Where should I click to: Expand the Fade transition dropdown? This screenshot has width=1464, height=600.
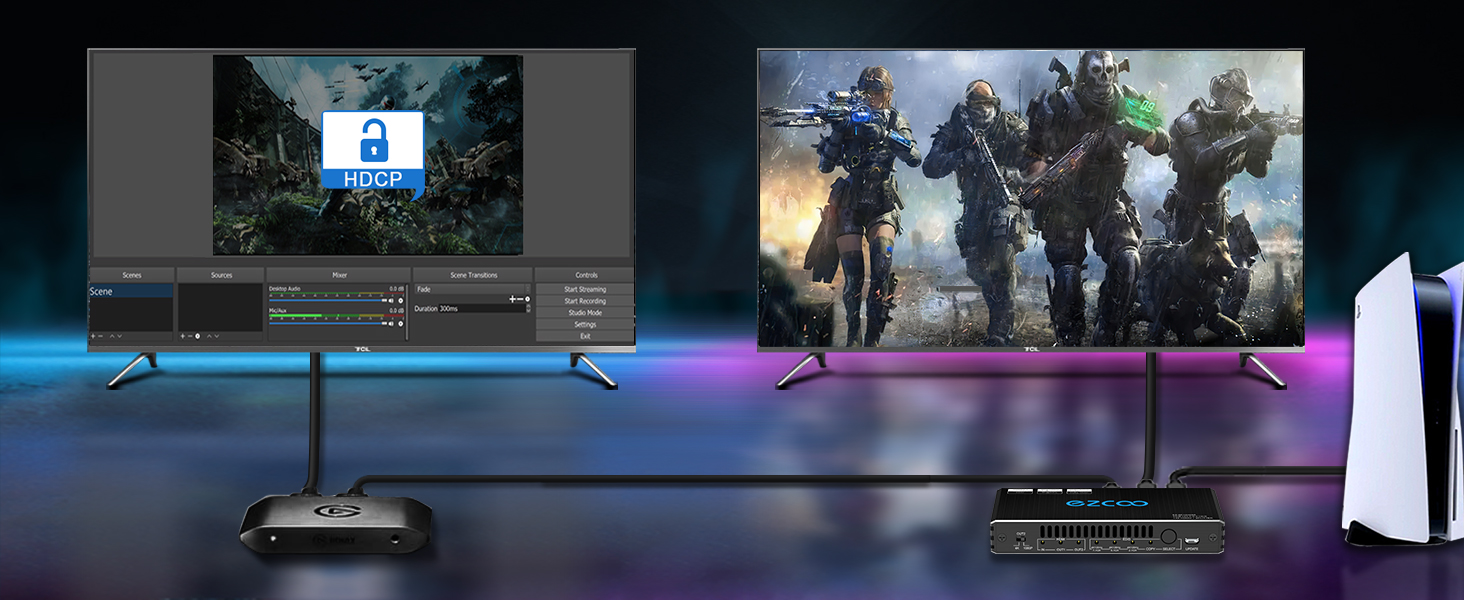click(x=527, y=289)
